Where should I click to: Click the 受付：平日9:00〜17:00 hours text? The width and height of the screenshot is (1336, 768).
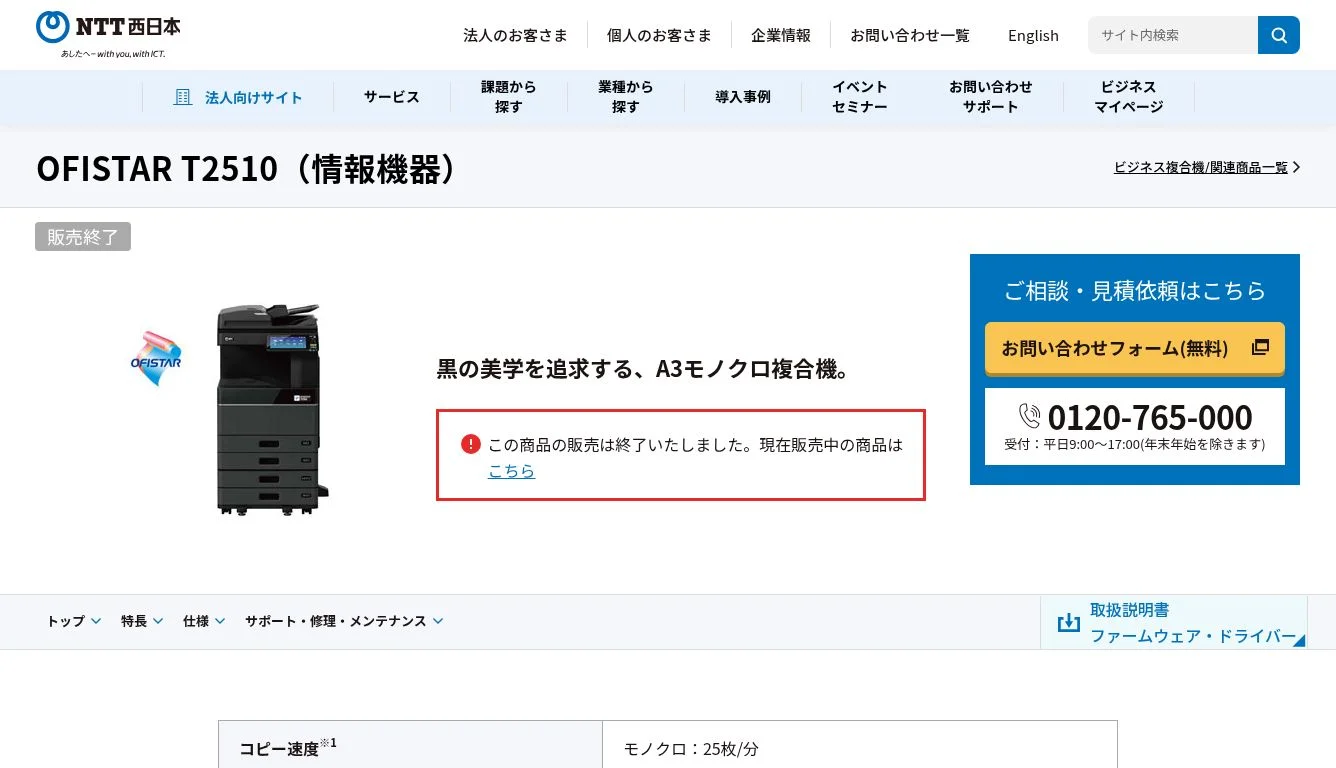pyautogui.click(x=1135, y=444)
